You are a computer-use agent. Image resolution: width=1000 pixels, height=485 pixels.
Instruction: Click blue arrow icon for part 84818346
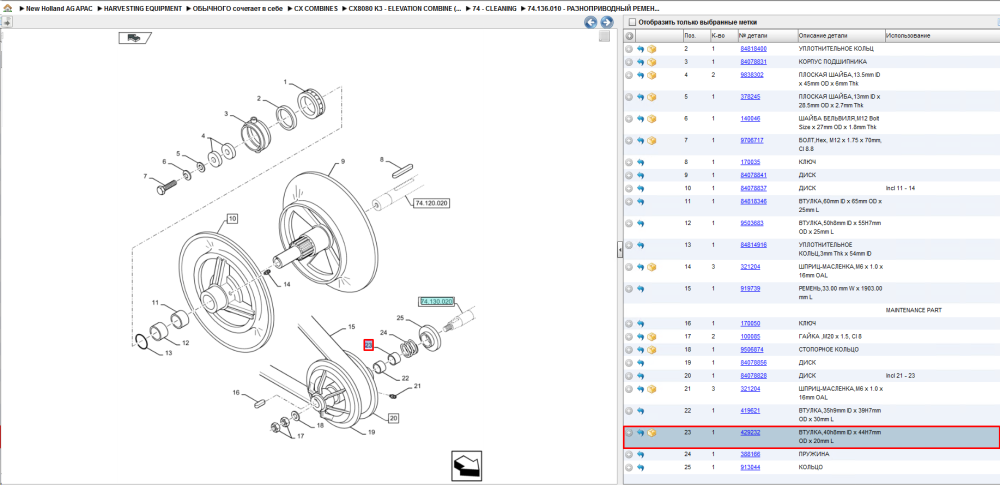tap(640, 202)
